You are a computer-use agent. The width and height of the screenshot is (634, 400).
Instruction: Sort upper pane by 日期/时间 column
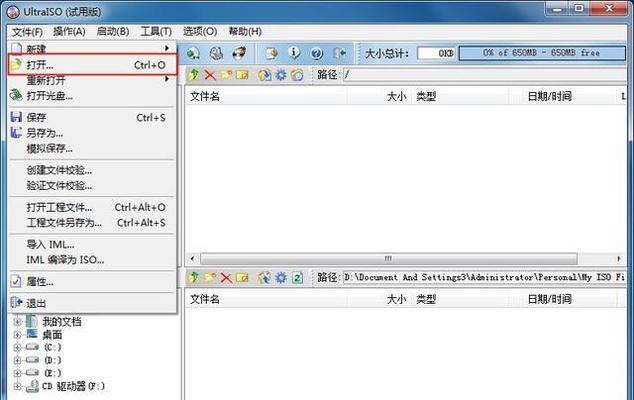[x=562, y=96]
